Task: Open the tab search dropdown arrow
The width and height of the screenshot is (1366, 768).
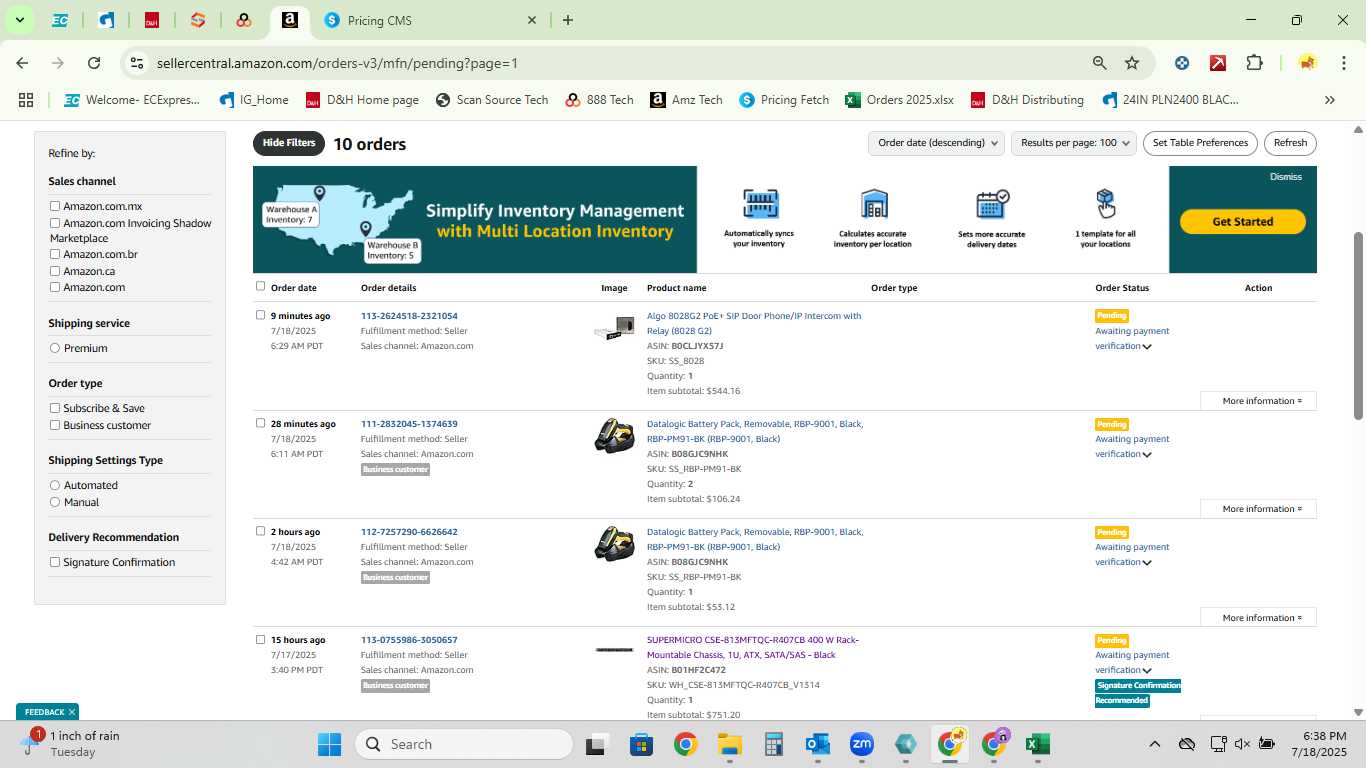Action: point(19,20)
